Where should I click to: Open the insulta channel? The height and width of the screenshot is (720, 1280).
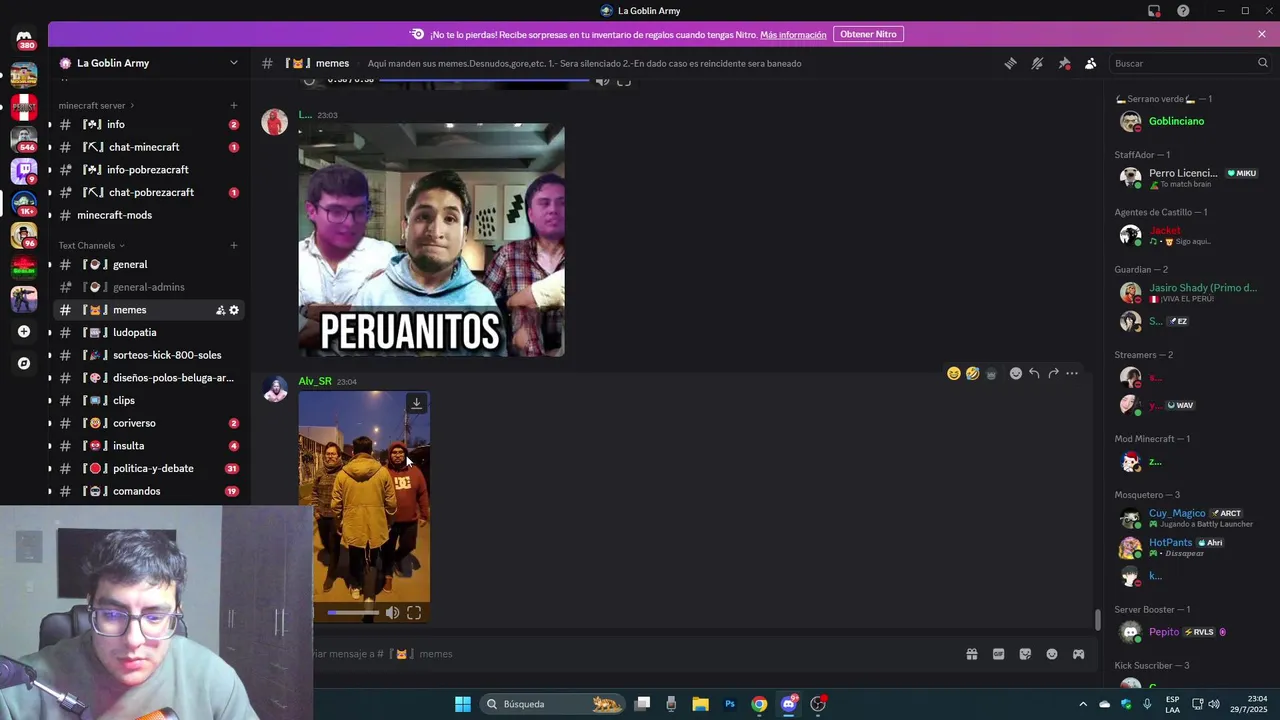148,446
